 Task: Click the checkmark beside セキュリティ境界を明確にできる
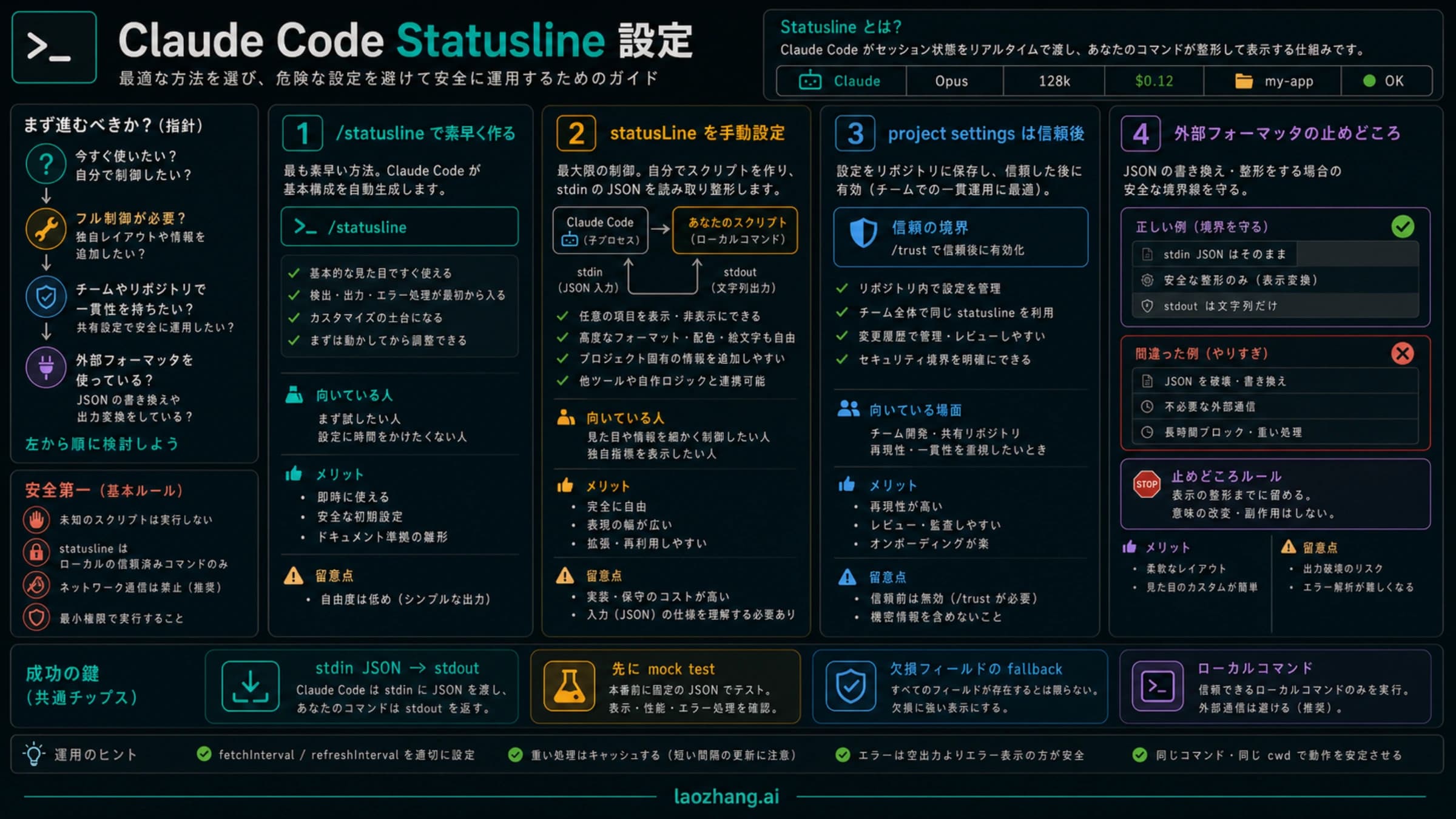pos(841,359)
